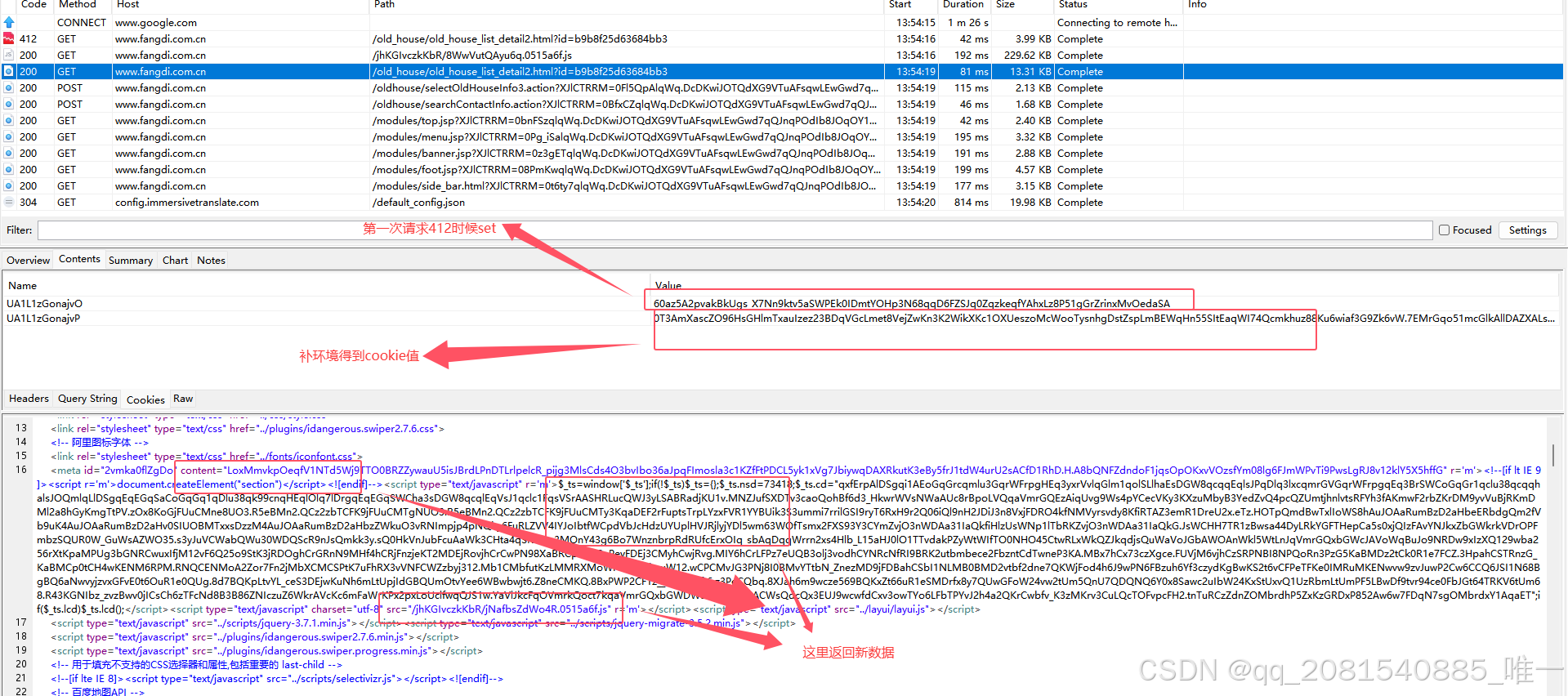This screenshot has width=1568, height=696.
Task: Open the Chart tab
Action: (x=175, y=261)
